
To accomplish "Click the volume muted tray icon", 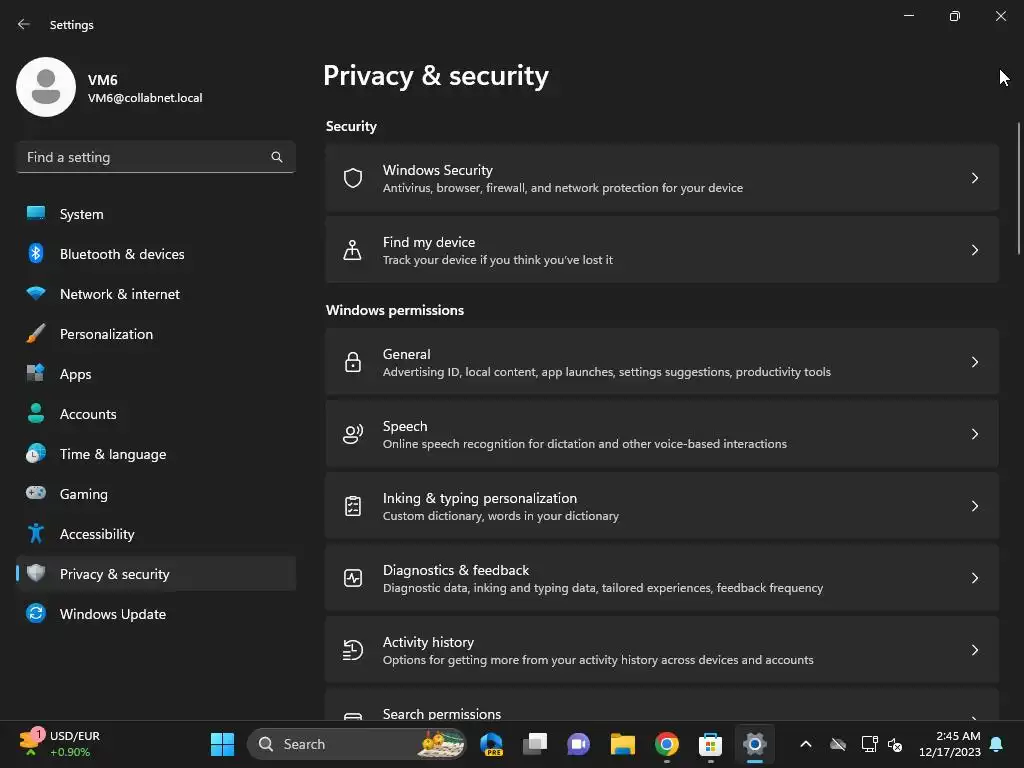I will click(895, 744).
